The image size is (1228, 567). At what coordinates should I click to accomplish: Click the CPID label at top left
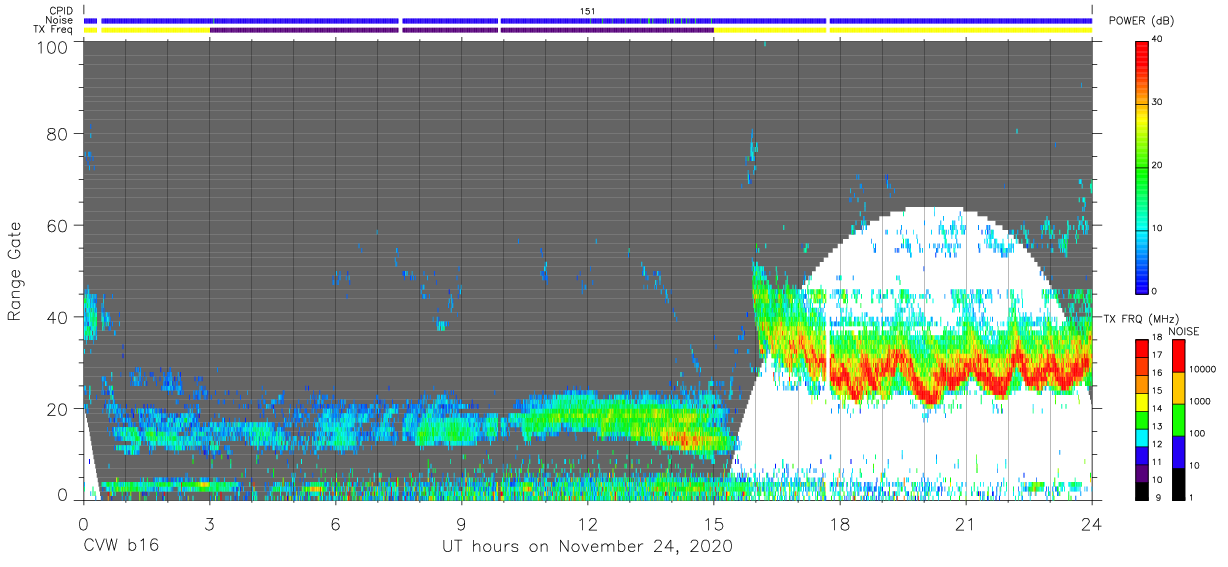tap(61, 11)
